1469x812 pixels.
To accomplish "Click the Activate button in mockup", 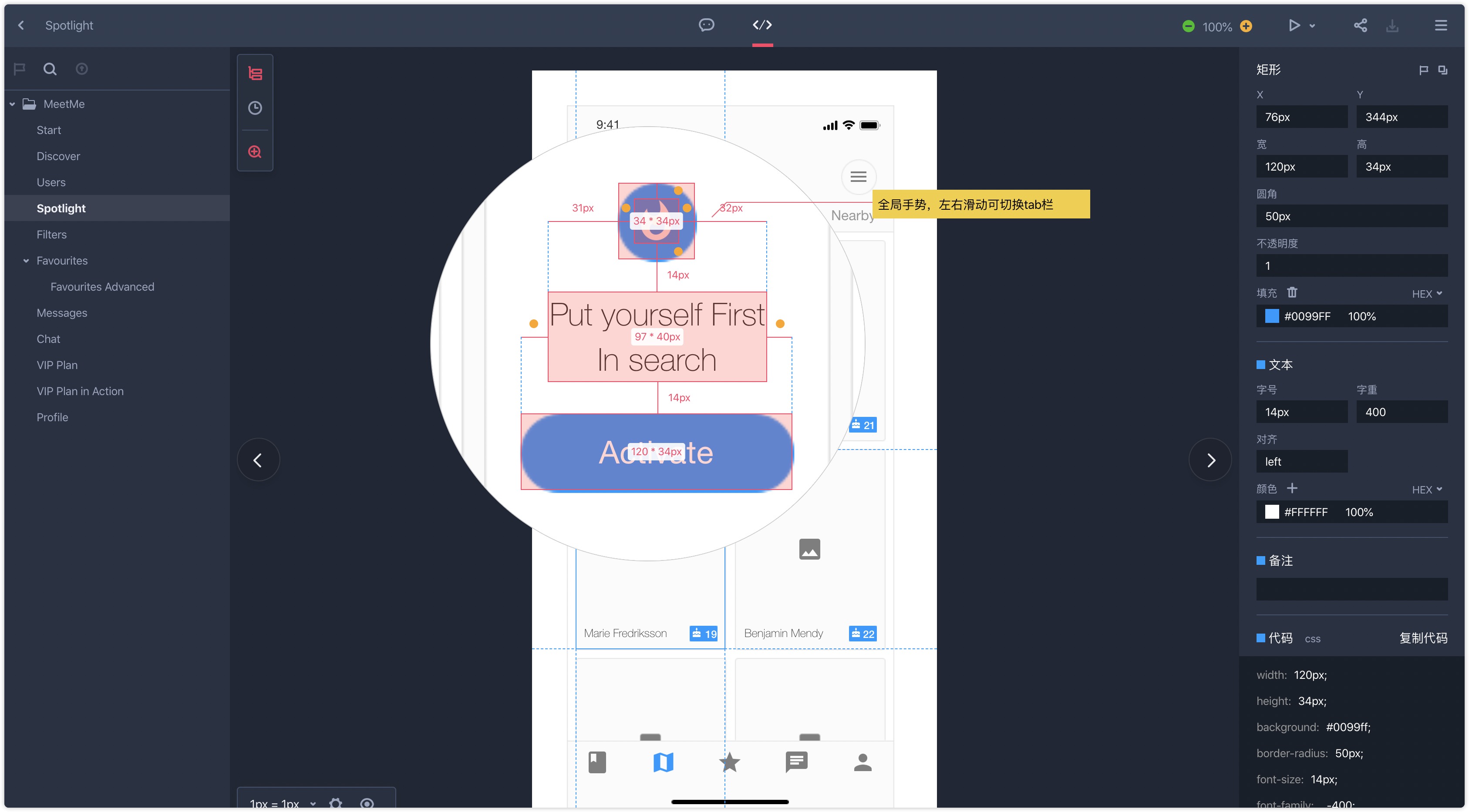I will point(657,453).
